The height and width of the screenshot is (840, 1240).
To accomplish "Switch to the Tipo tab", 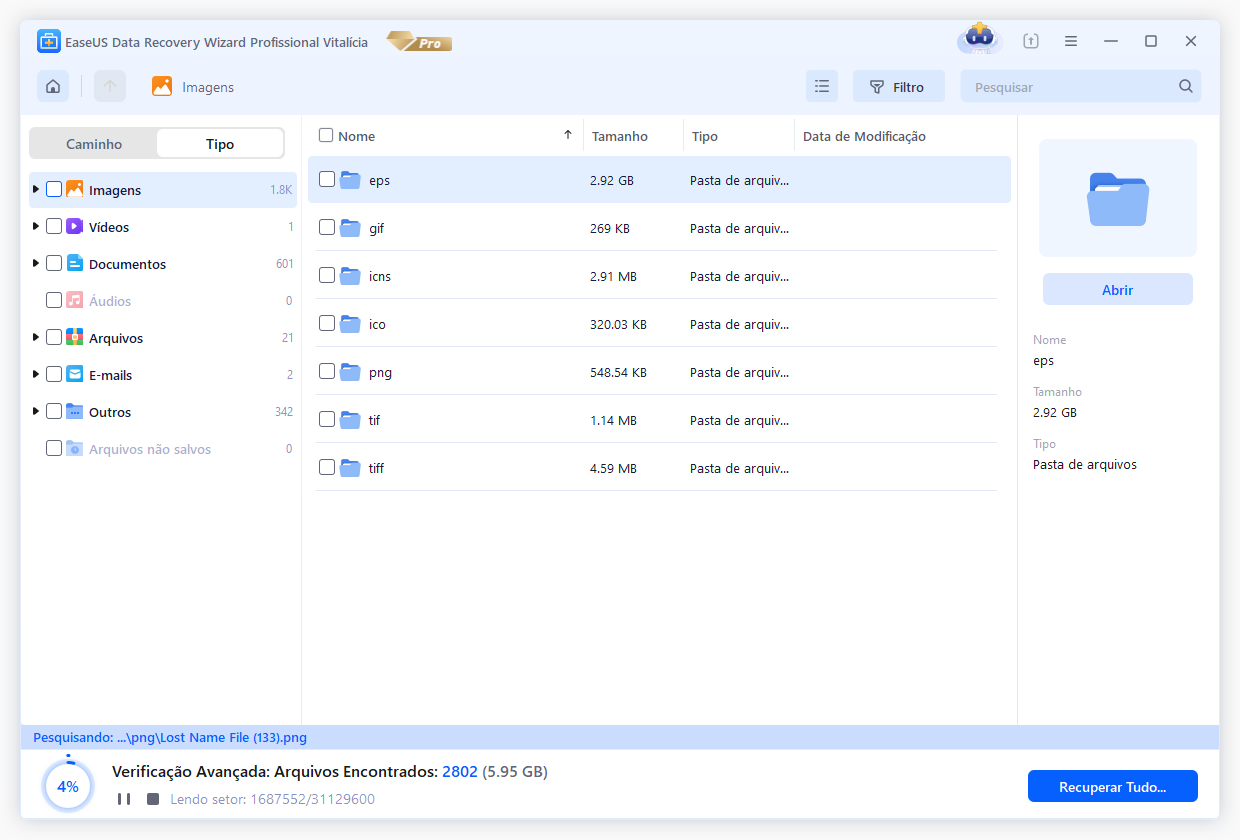I will pos(220,144).
